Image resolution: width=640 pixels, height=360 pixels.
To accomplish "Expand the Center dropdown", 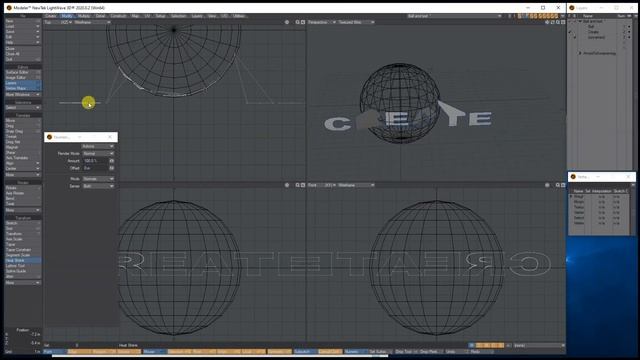I will (x=23, y=168).
